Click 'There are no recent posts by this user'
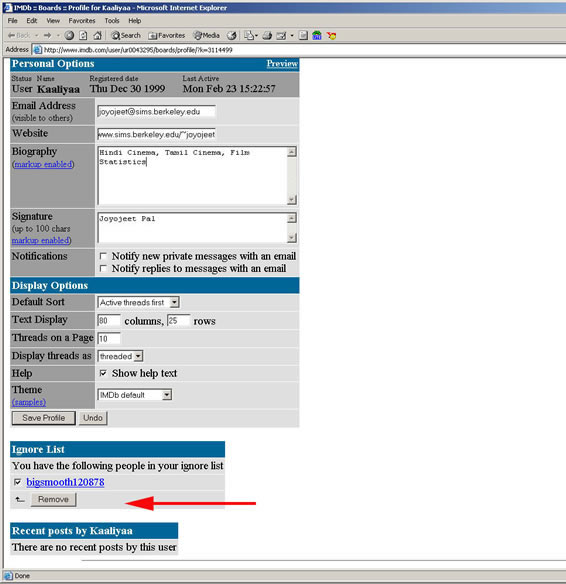The width and height of the screenshot is (566, 584). coord(94,547)
